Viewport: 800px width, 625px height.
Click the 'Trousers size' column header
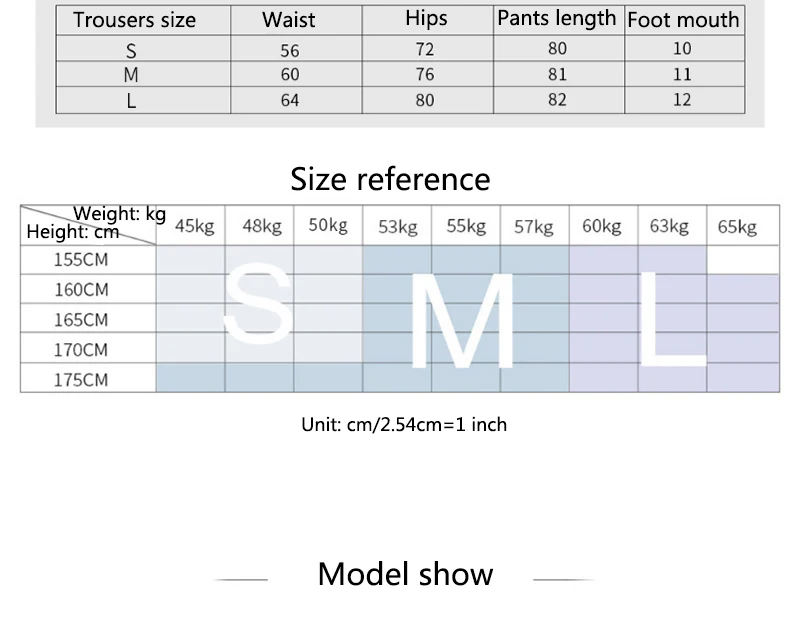134,20
